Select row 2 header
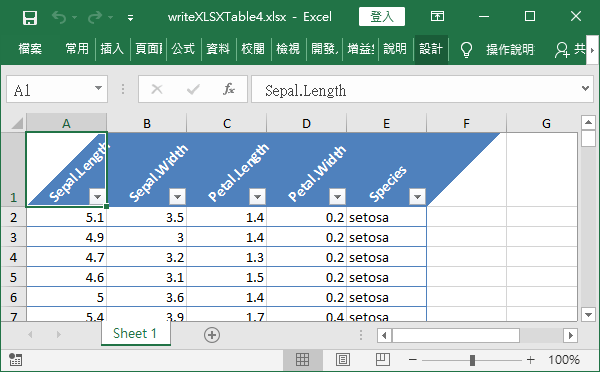 click(x=13, y=217)
